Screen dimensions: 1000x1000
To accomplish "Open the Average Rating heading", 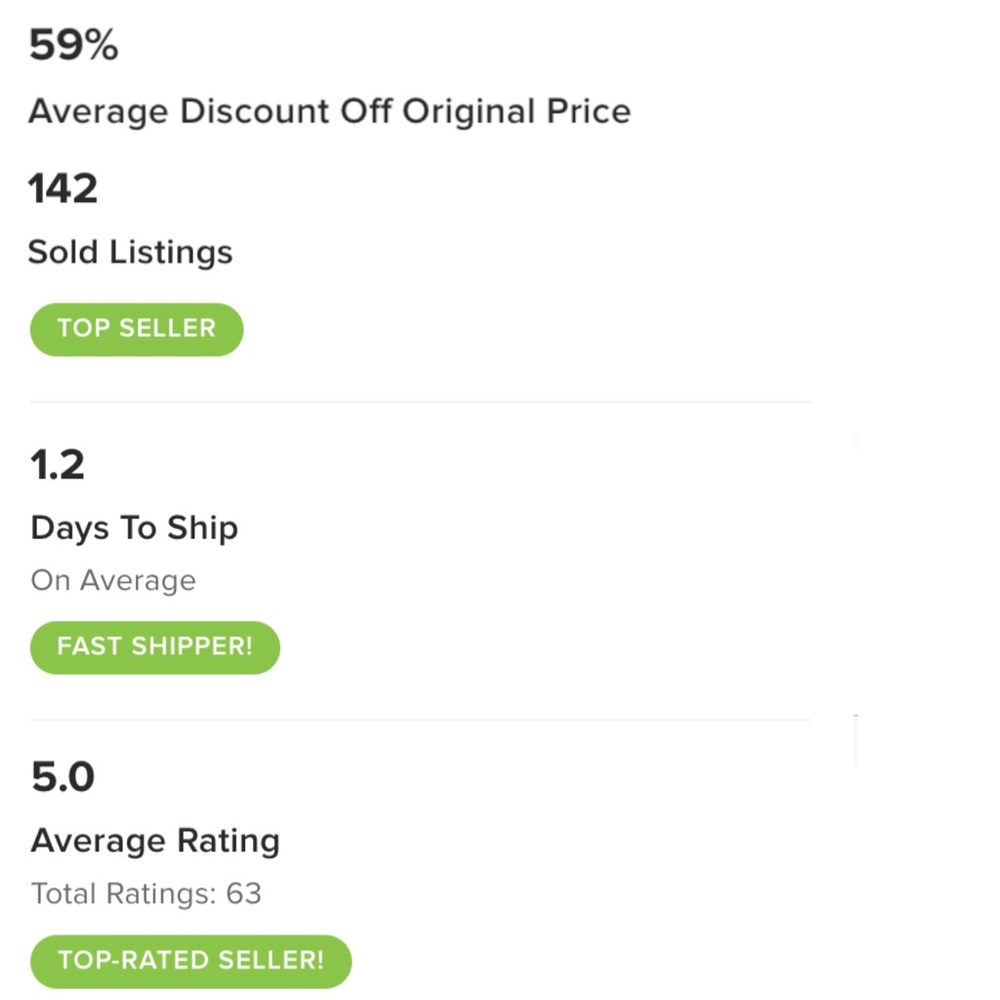I will [x=156, y=841].
